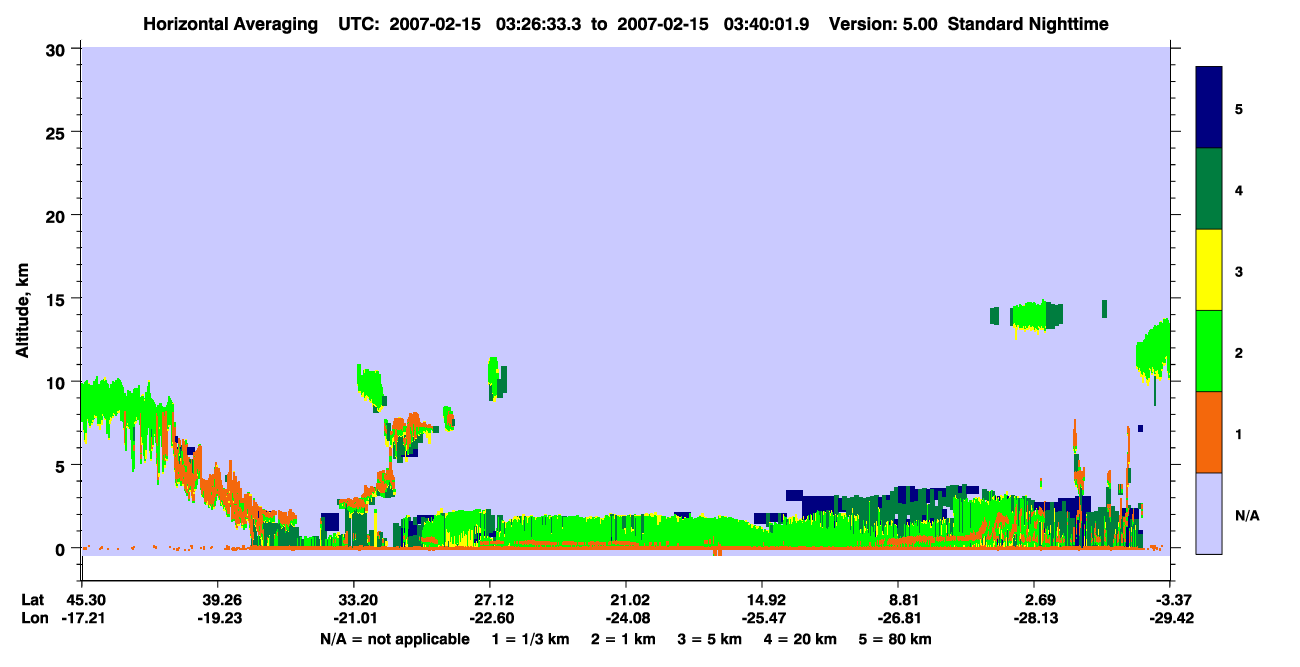Click the '3 = 5 km' legend note
Image resolution: width=1300 pixels, height=667 pixels.
(709, 639)
